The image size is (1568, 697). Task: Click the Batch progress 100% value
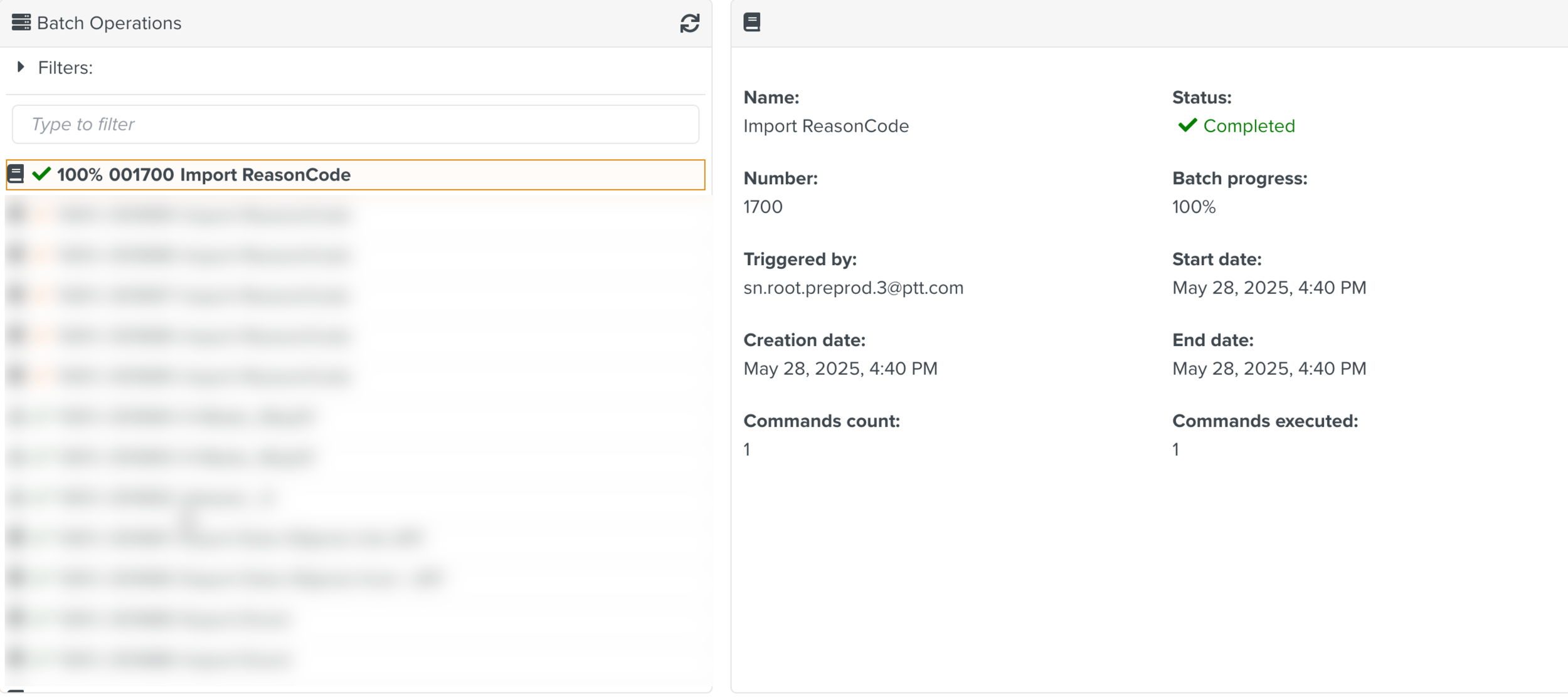point(1194,207)
